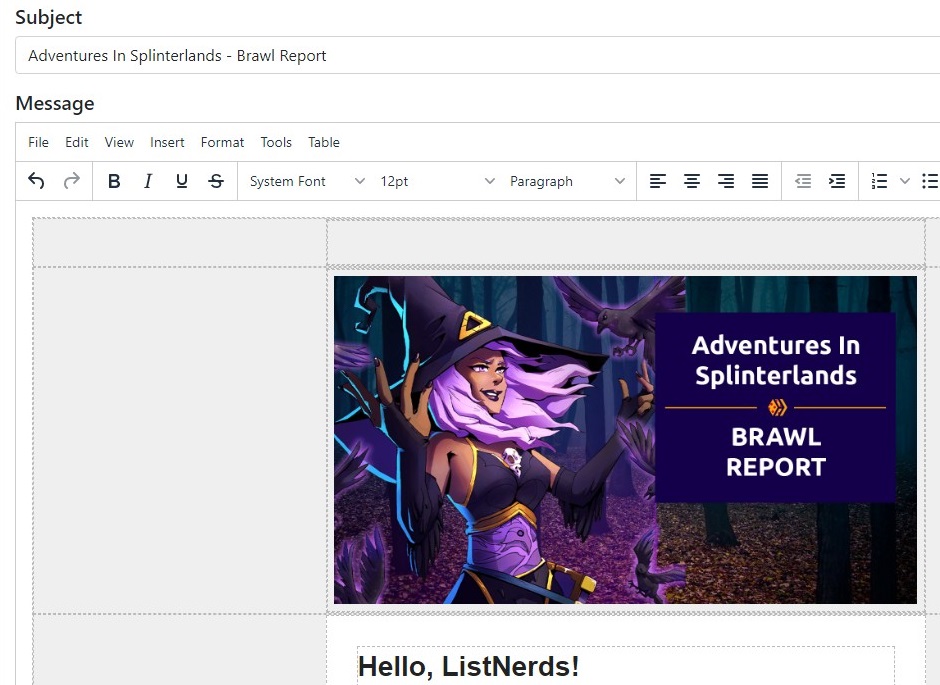Viewport: 940px width, 685px height.
Task: Open the System Font dropdown
Action: point(307,181)
